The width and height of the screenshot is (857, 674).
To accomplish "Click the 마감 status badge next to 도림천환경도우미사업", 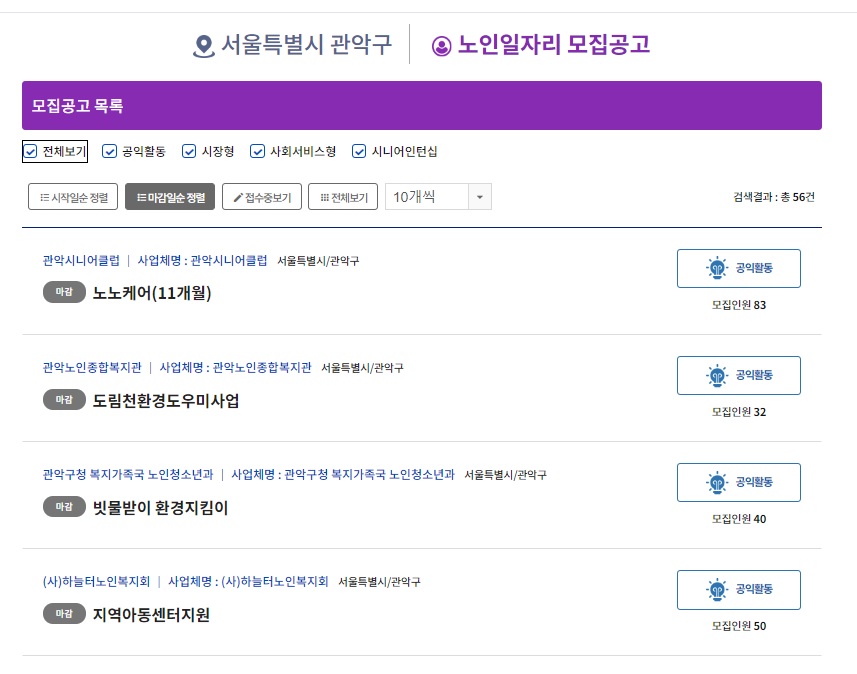I will pyautogui.click(x=64, y=400).
